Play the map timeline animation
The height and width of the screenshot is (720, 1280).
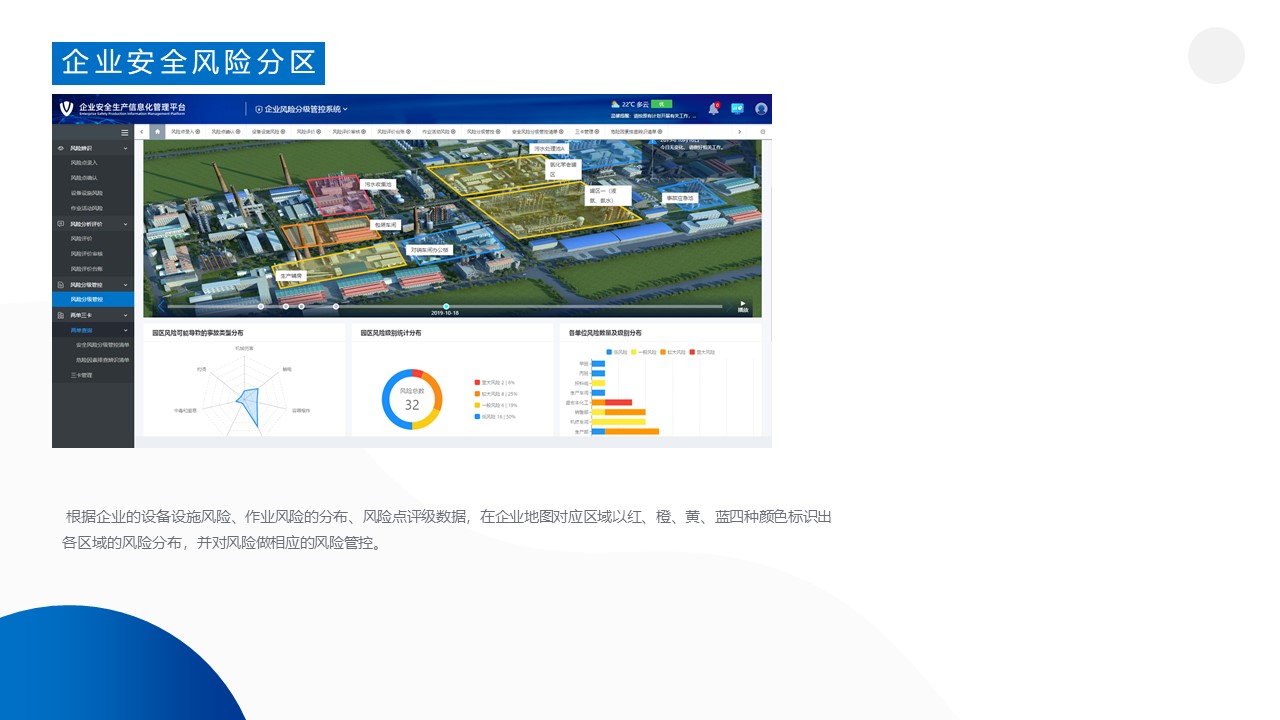[742, 304]
